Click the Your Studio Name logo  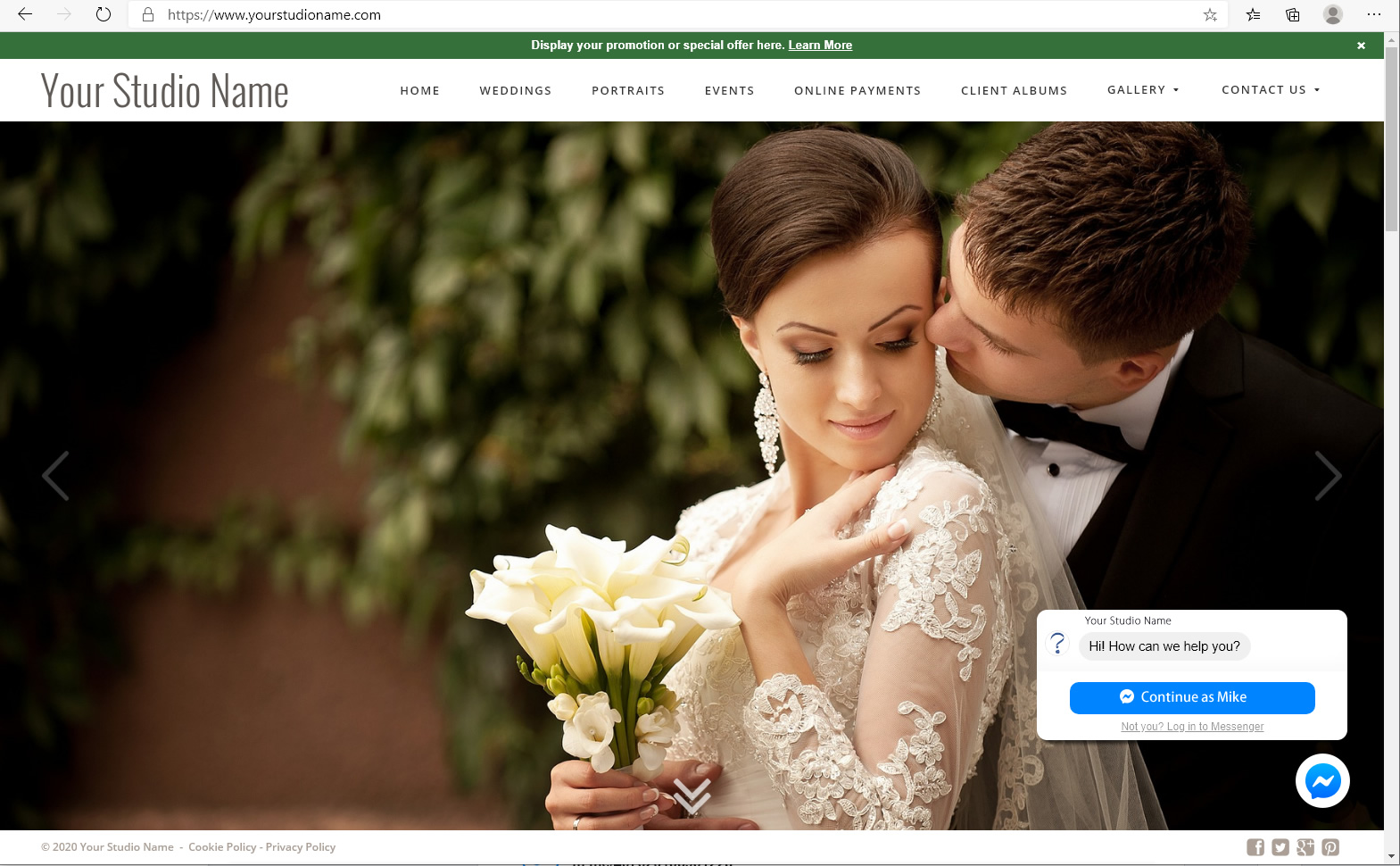165,91
